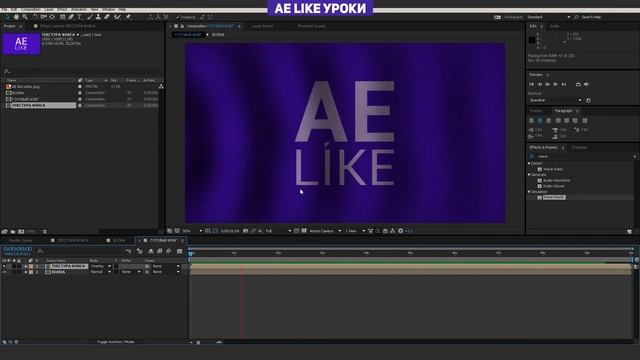The image size is (640, 360).
Task: Select Radio Waves effect in presets
Action: coord(554,186)
